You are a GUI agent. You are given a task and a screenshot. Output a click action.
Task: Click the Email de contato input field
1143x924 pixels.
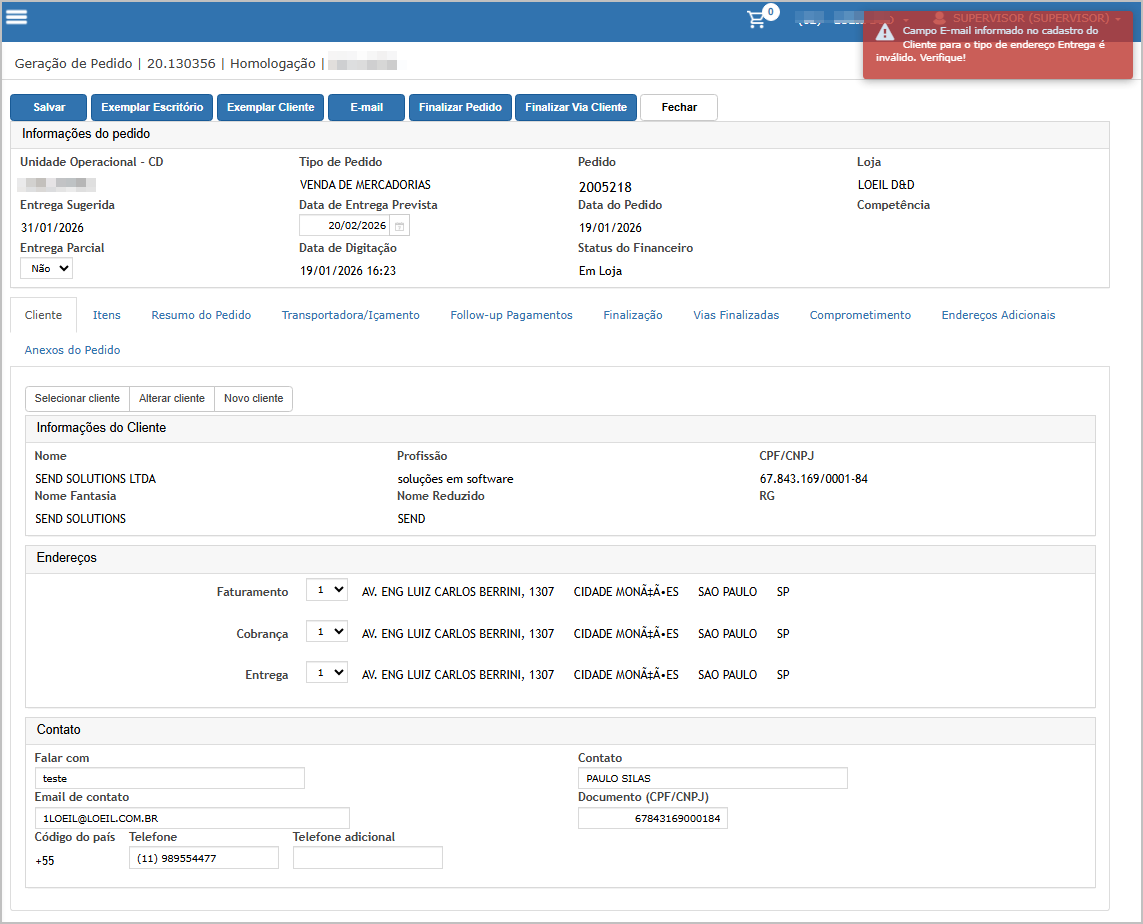point(192,818)
